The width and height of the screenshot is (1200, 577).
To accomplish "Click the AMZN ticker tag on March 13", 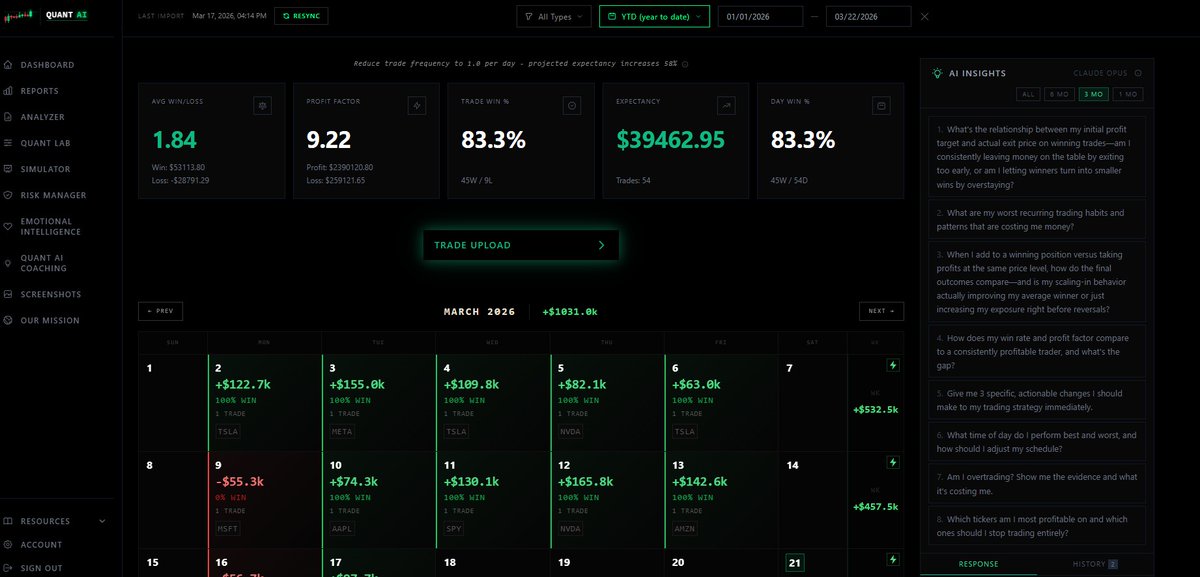I will pyautogui.click(x=687, y=528).
